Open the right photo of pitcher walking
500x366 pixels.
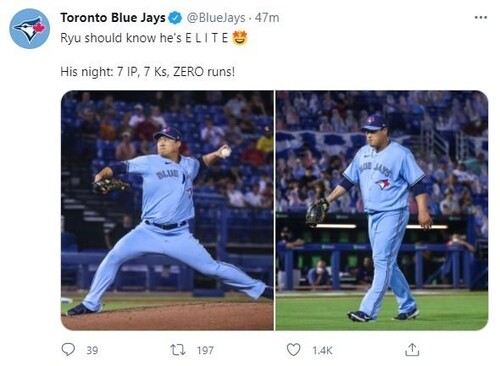click(382, 210)
